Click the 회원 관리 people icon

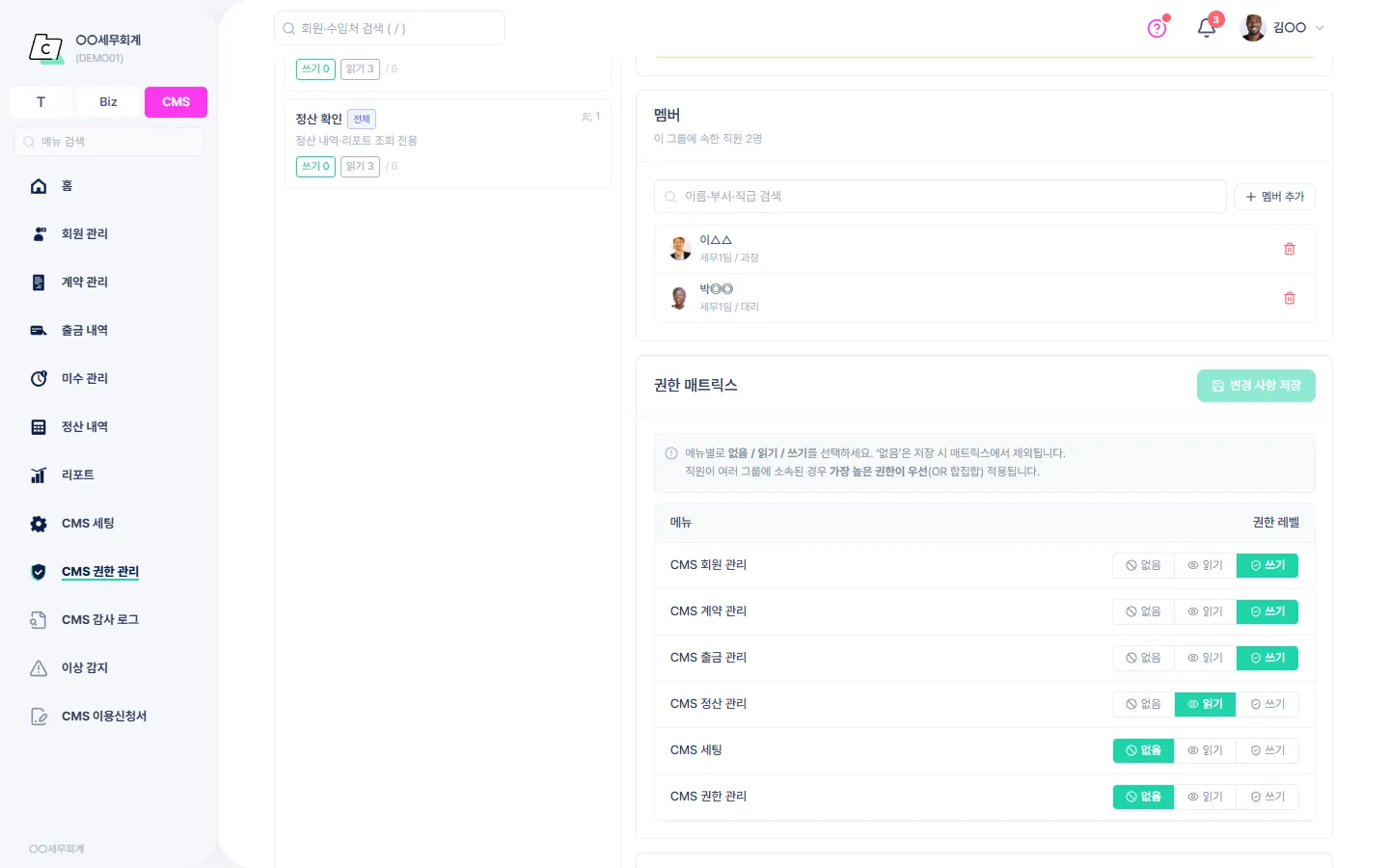tap(39, 234)
